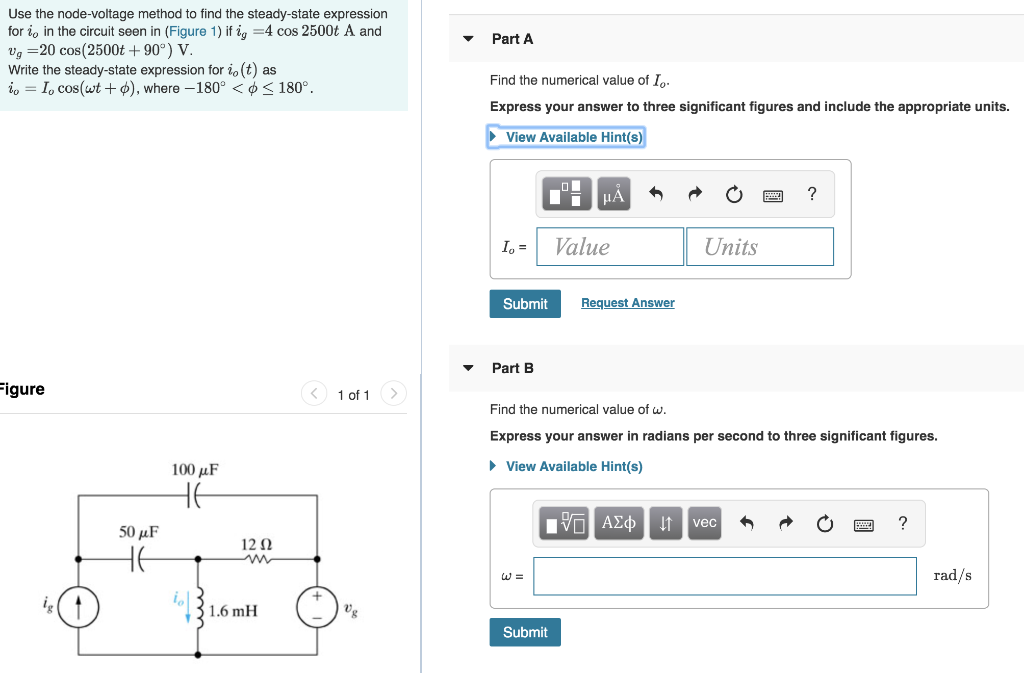Collapse the Part B section
1024x673 pixels.
(x=468, y=367)
